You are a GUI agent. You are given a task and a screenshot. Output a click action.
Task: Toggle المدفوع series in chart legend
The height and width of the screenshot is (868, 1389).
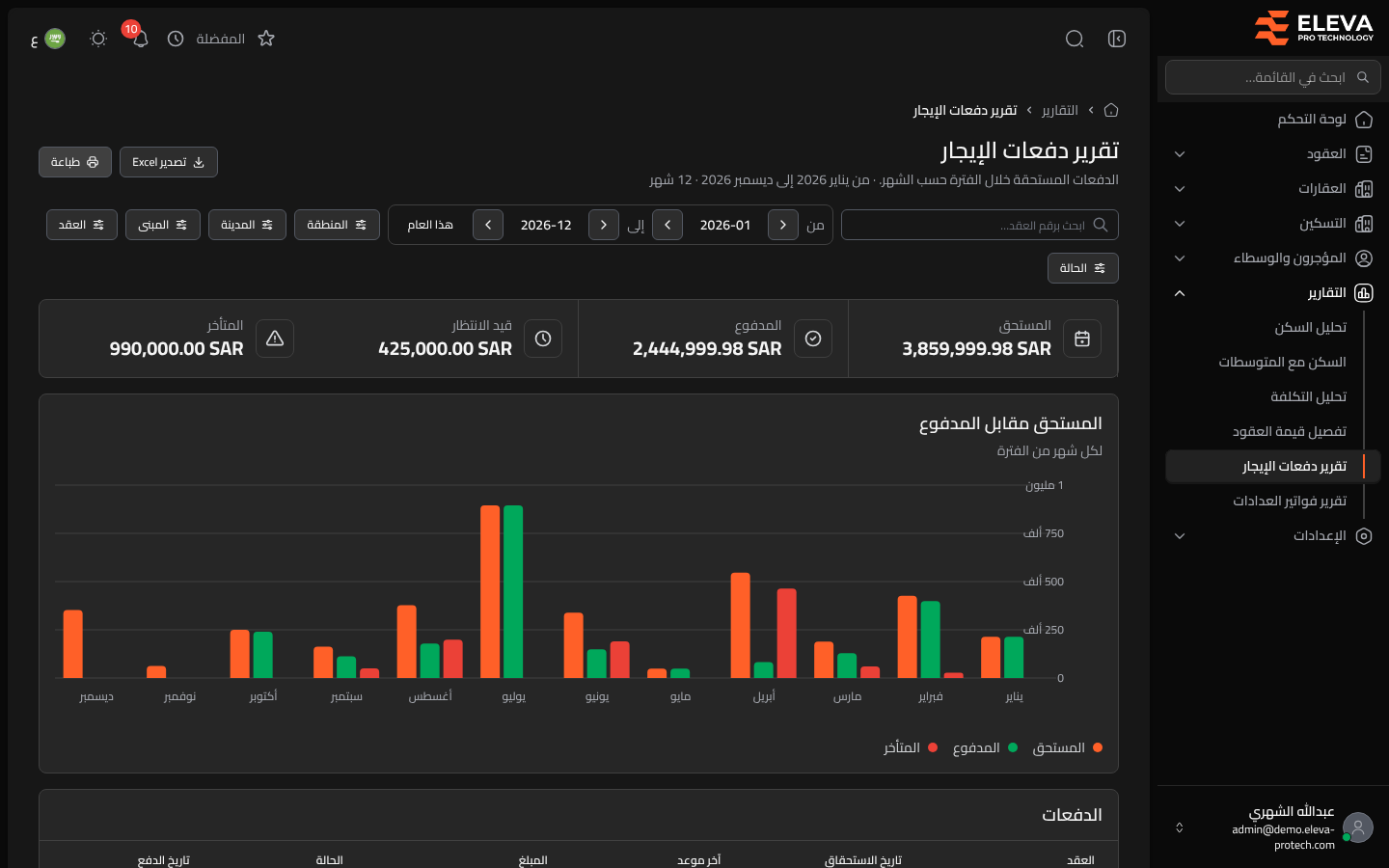coord(985,747)
